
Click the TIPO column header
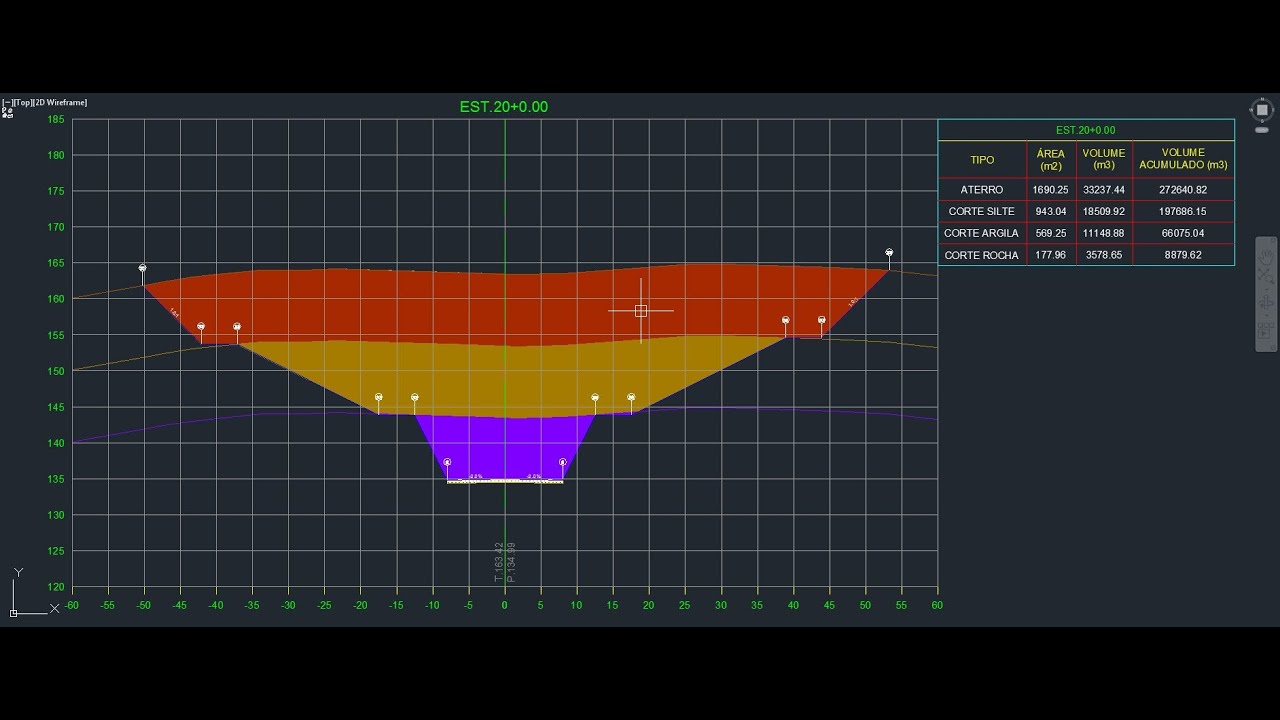click(x=982, y=160)
